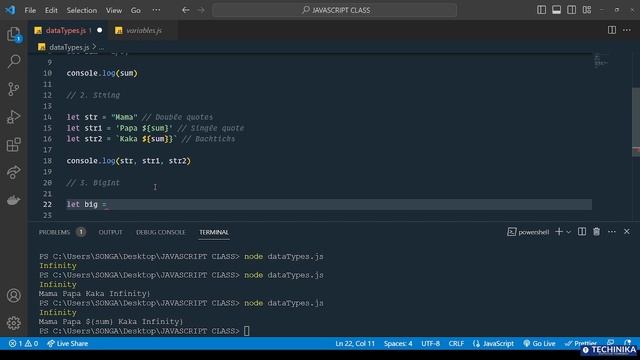640x360 pixels.
Task: Open the terminal launch profile dropdown arrow
Action: pos(568,232)
